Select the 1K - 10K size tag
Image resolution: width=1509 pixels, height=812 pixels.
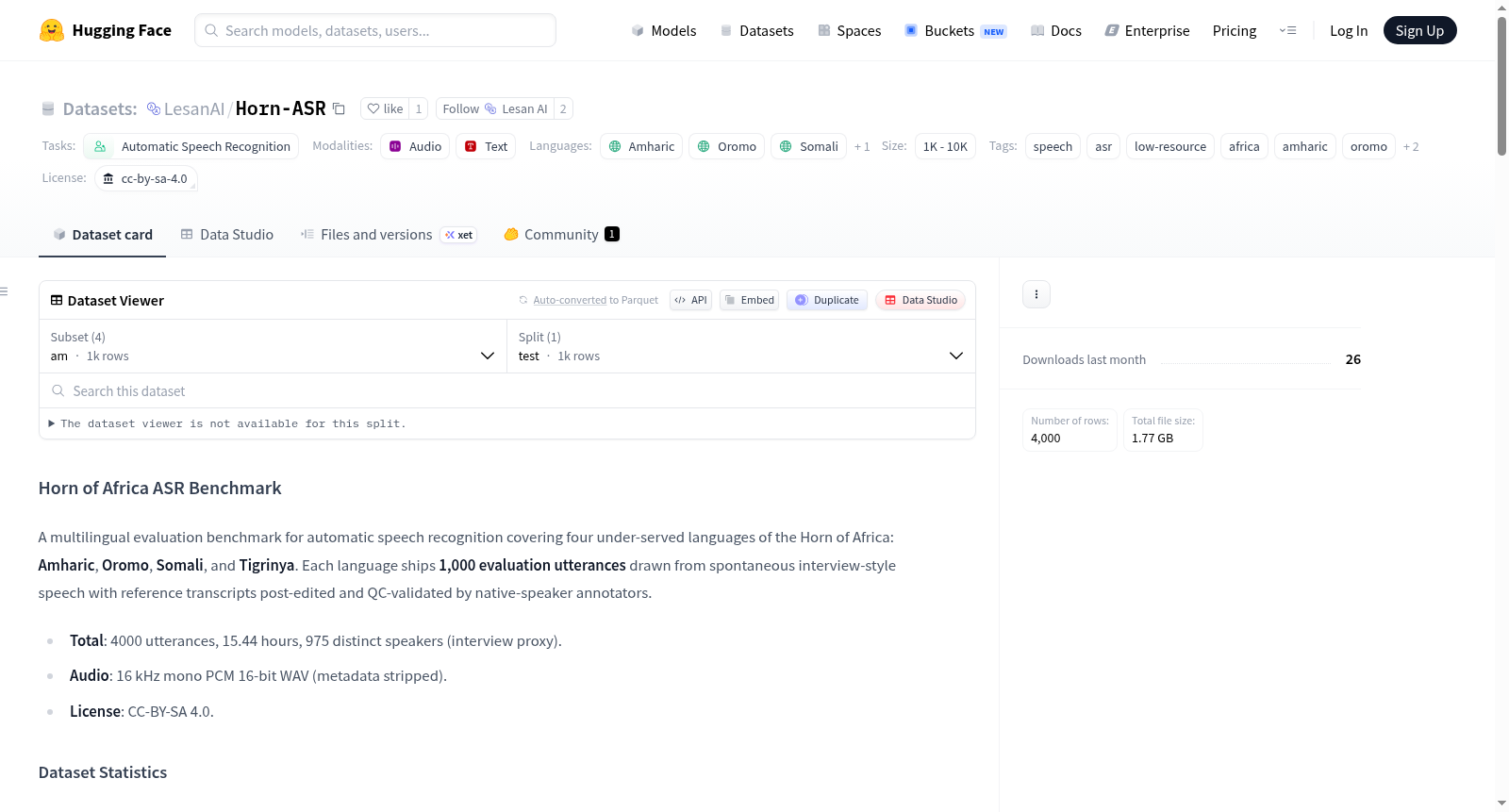945,146
